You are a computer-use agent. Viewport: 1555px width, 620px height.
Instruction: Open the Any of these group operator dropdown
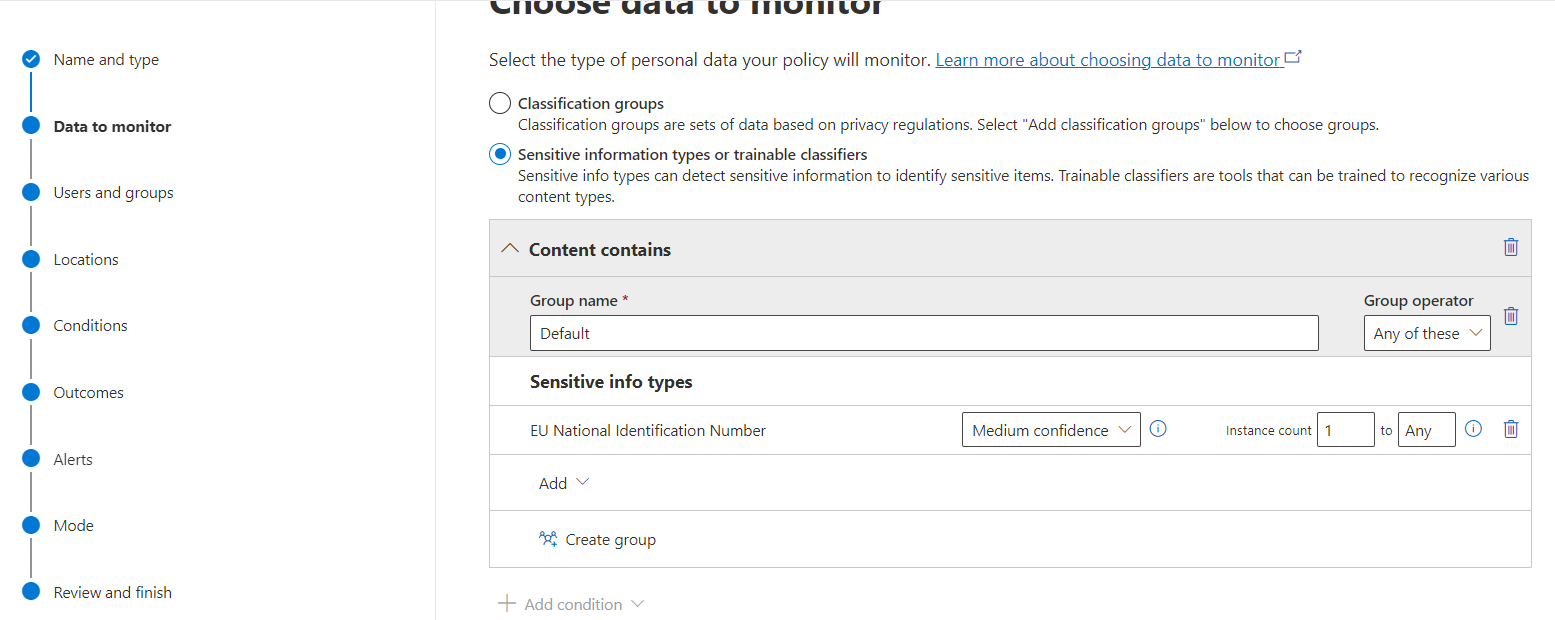pos(1426,334)
